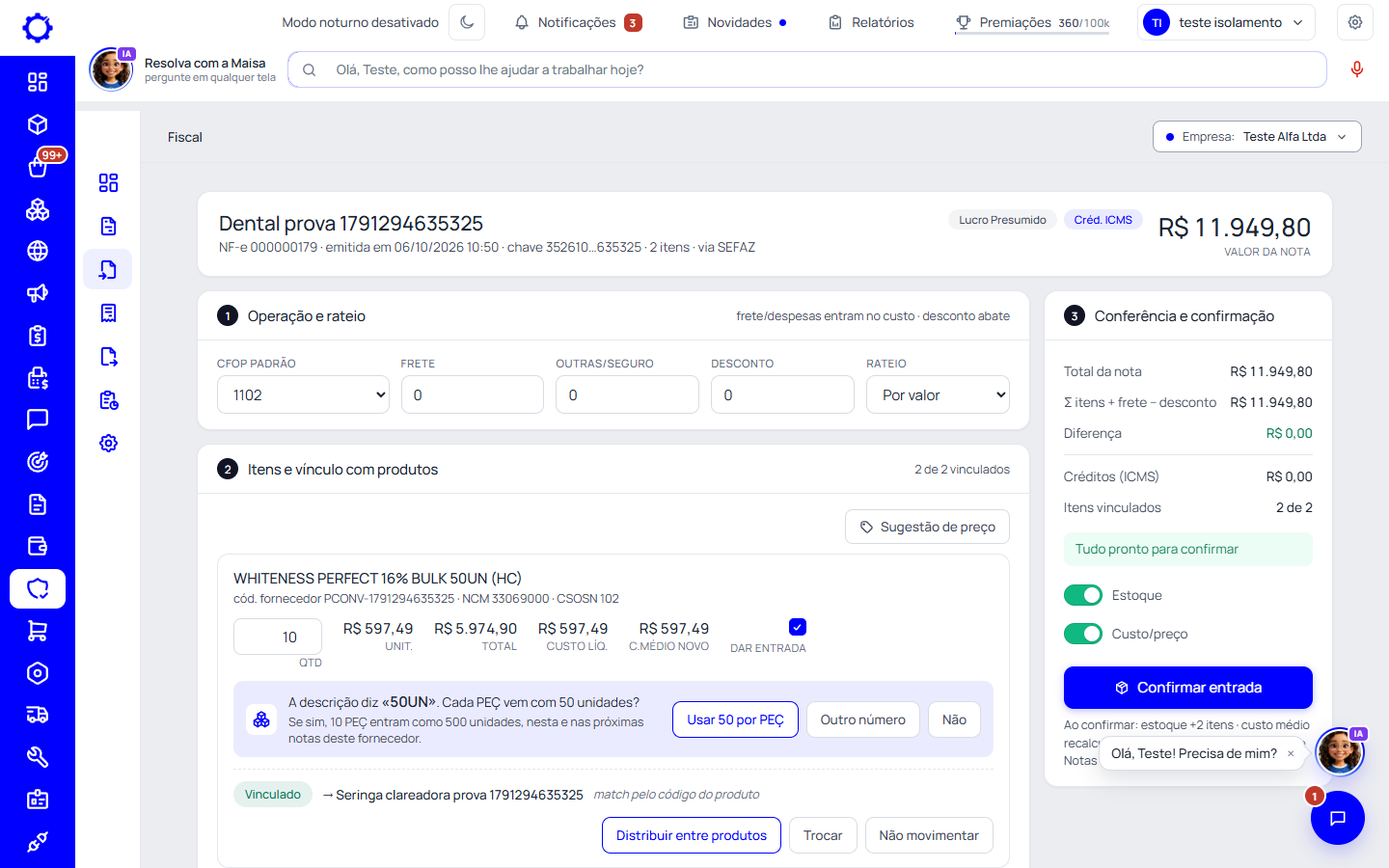Toggle the night mode moon button
The height and width of the screenshot is (868, 1389).
pos(467,22)
